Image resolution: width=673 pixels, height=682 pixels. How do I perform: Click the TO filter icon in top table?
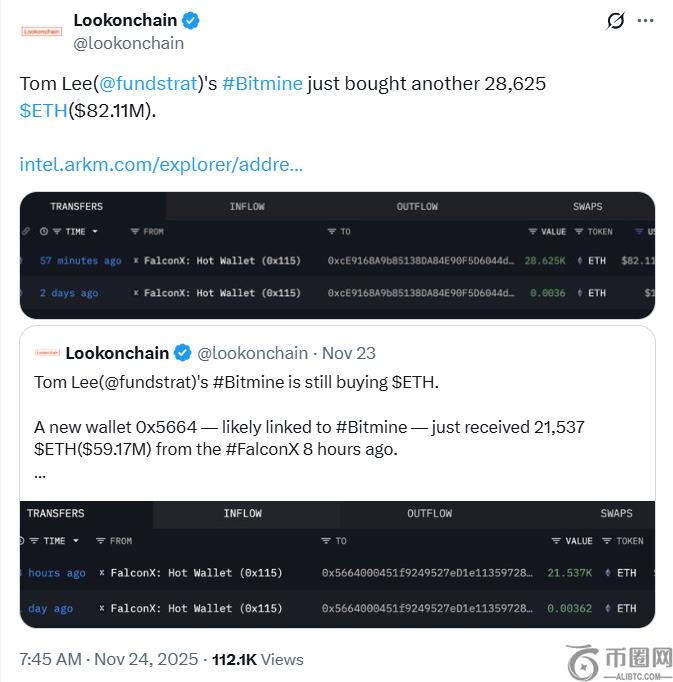pos(332,232)
